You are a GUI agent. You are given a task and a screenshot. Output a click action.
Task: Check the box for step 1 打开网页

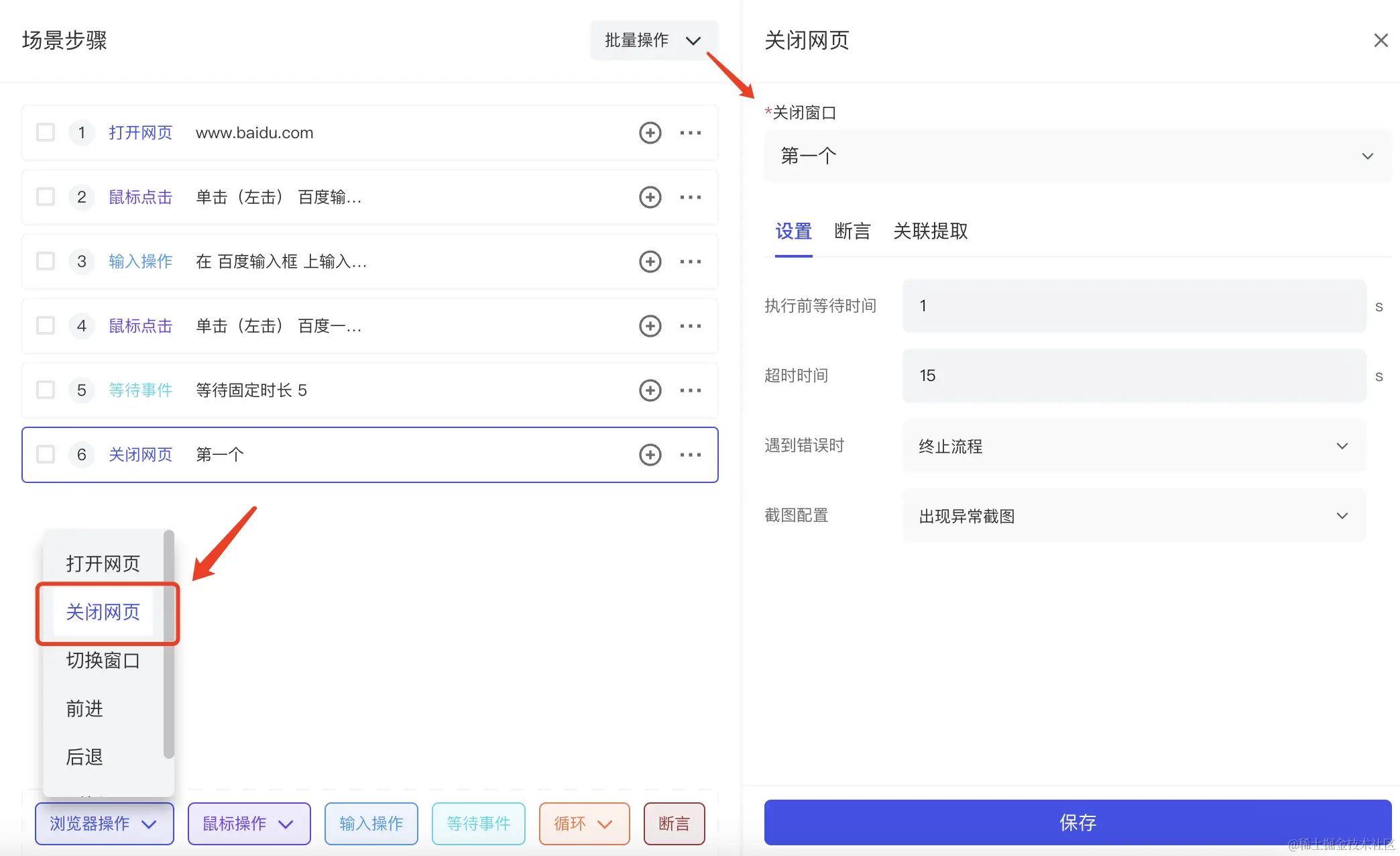tap(46, 133)
